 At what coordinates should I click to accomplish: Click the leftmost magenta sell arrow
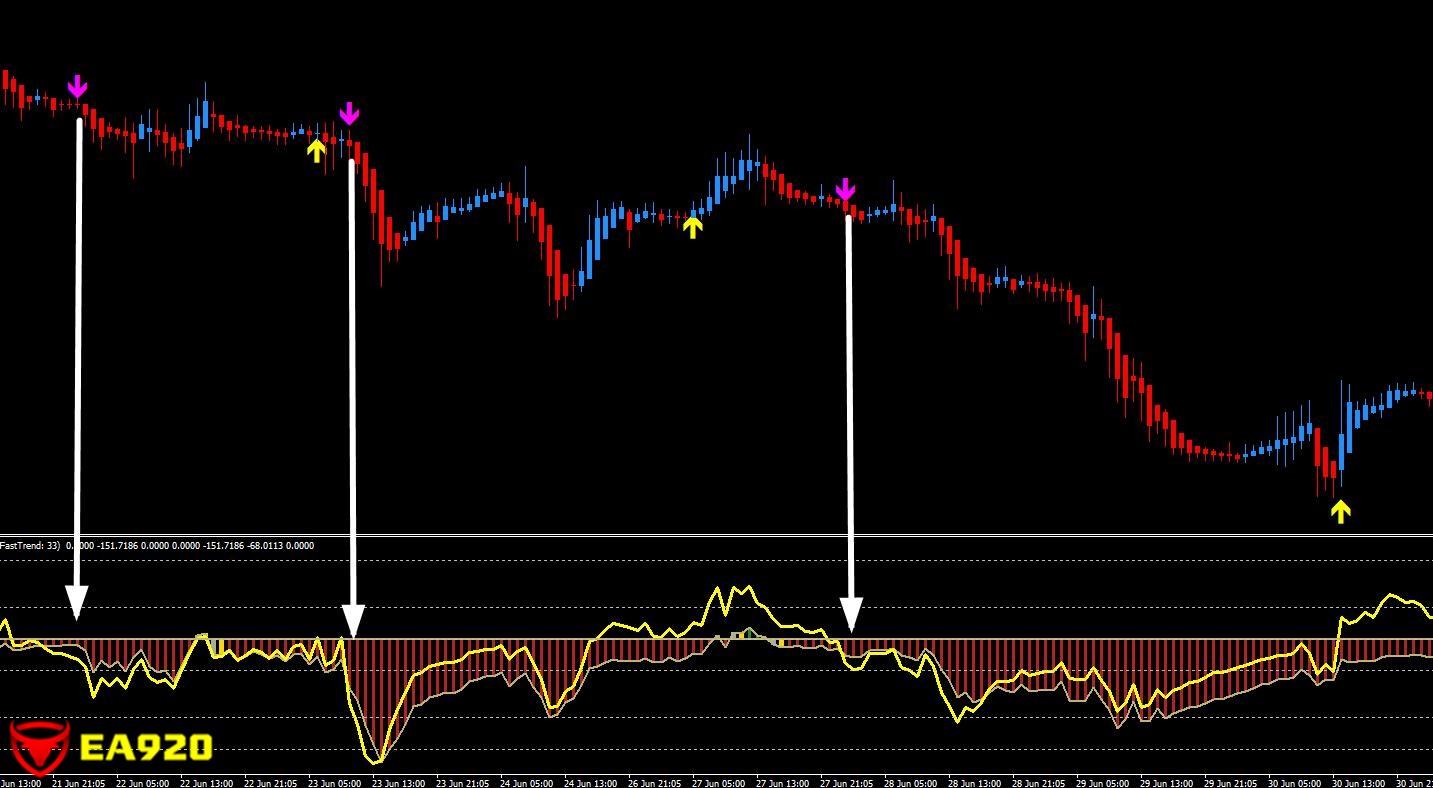click(77, 88)
